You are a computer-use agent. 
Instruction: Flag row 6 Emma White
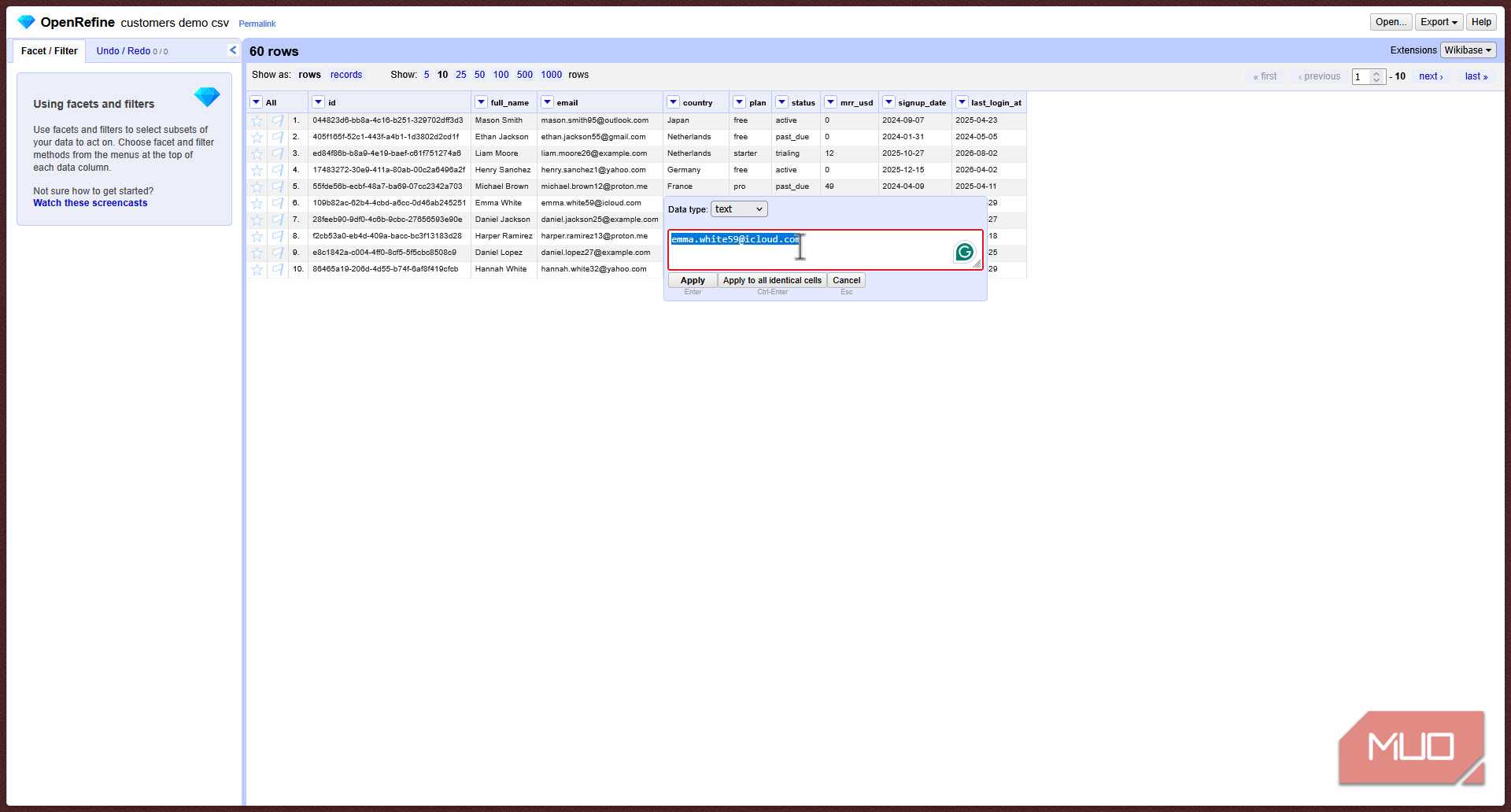[x=278, y=203]
